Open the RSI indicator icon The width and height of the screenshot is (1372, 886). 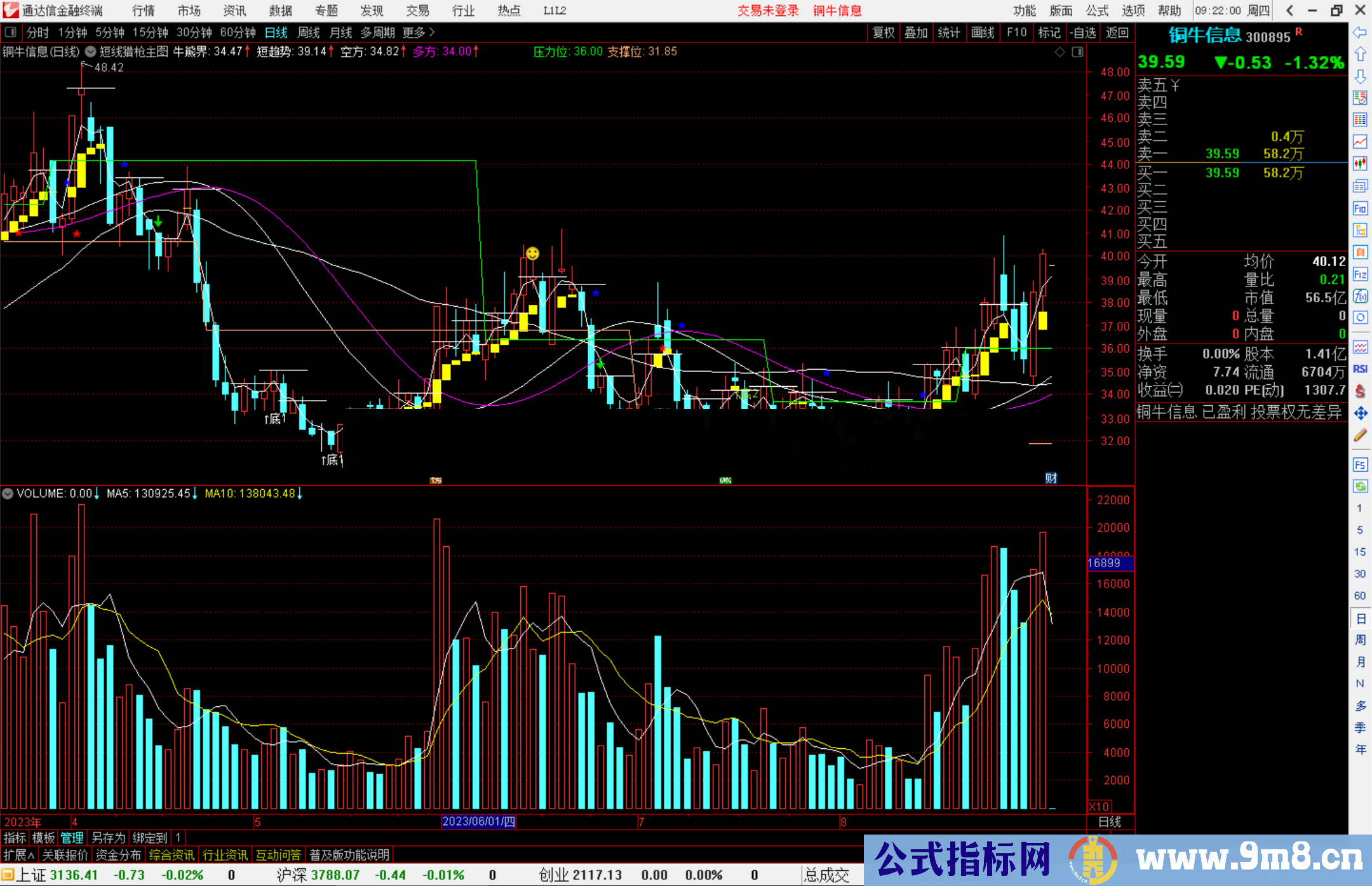point(1360,369)
